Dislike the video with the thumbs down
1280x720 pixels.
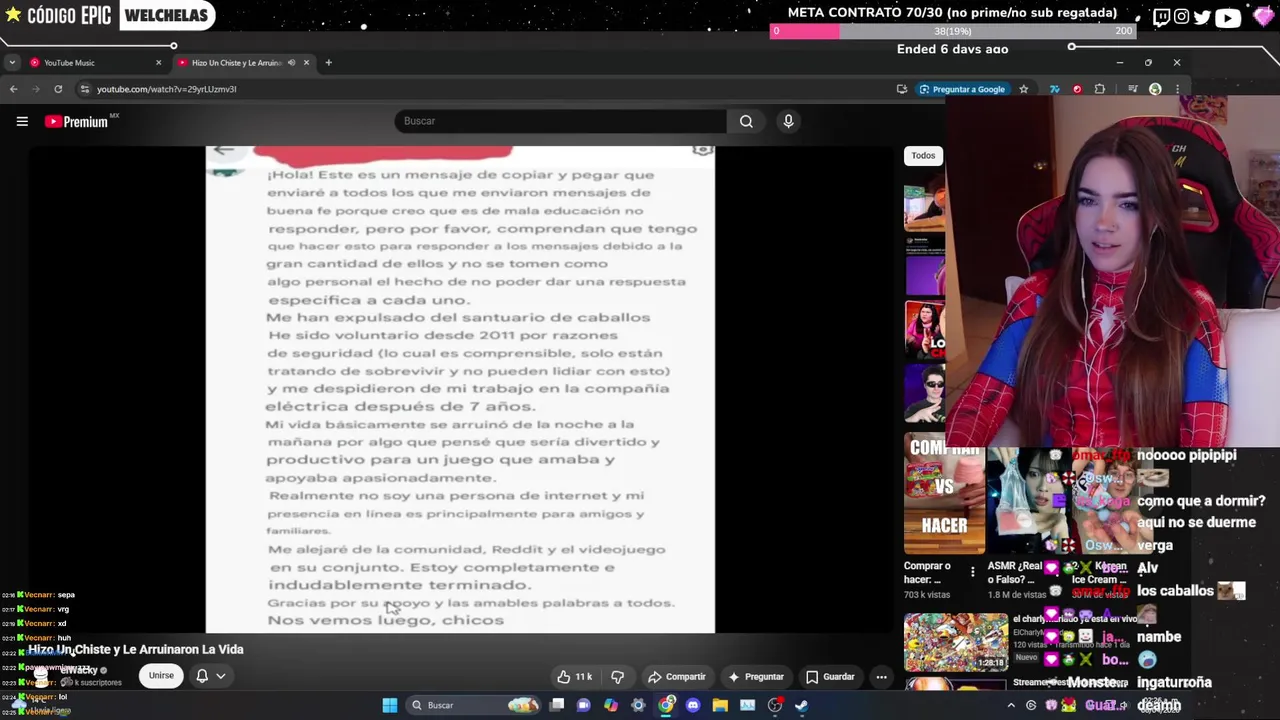click(x=617, y=677)
